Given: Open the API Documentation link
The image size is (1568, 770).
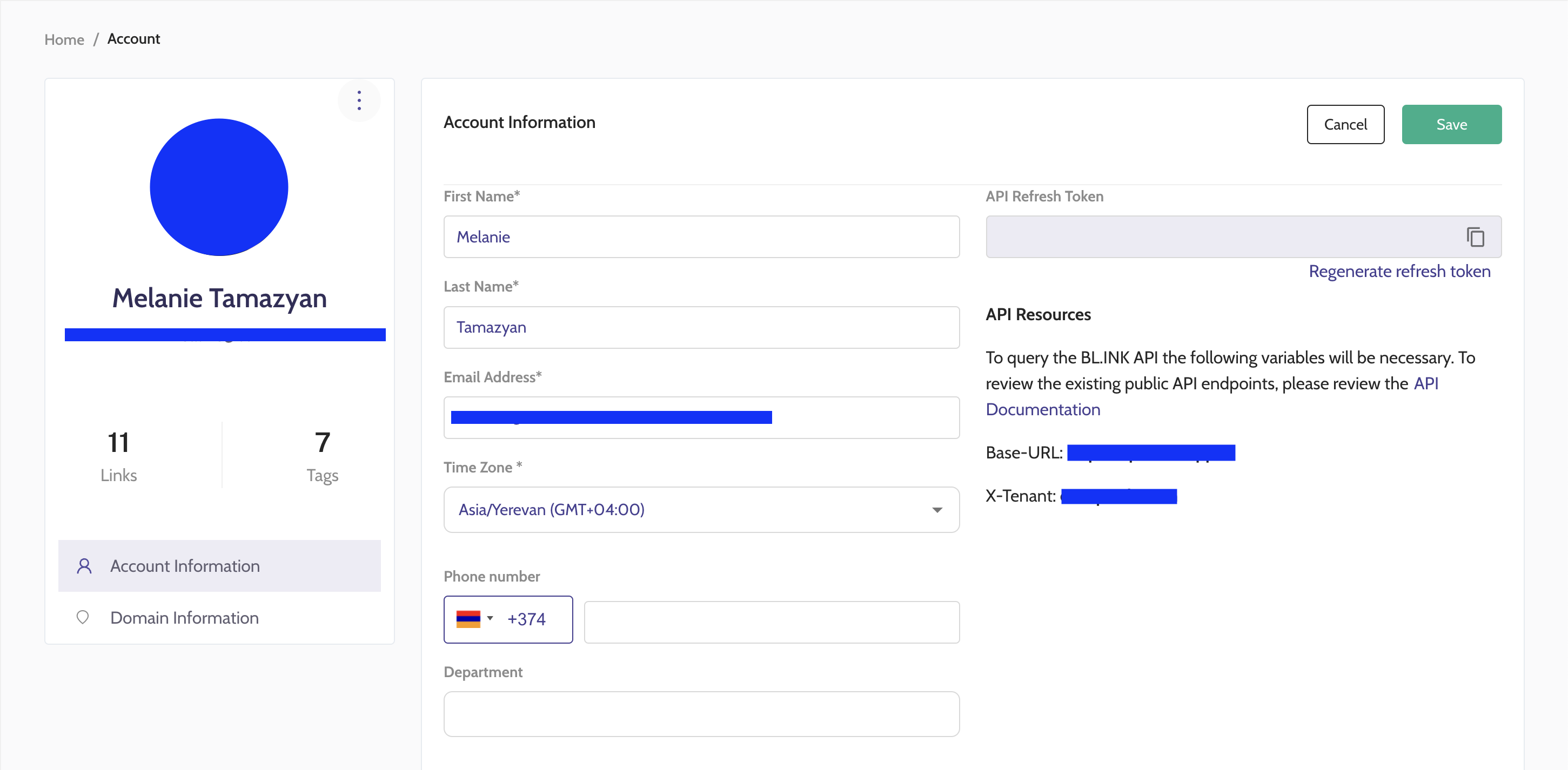Looking at the screenshot, I should (x=1043, y=409).
